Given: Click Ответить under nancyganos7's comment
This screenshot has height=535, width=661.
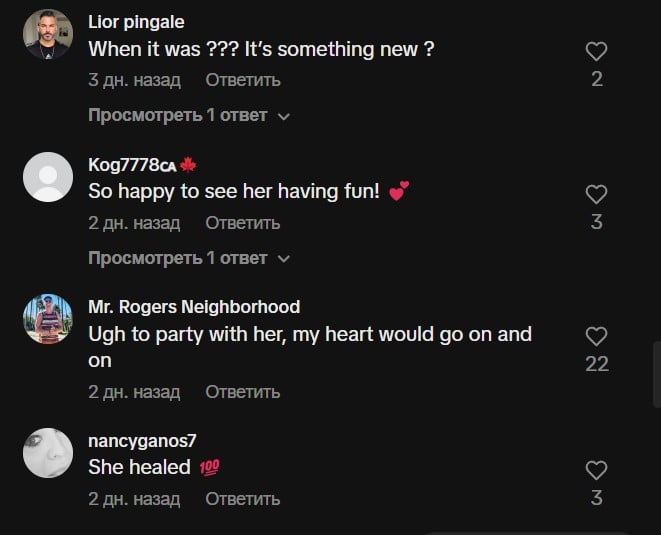Looking at the screenshot, I should [x=243, y=499].
